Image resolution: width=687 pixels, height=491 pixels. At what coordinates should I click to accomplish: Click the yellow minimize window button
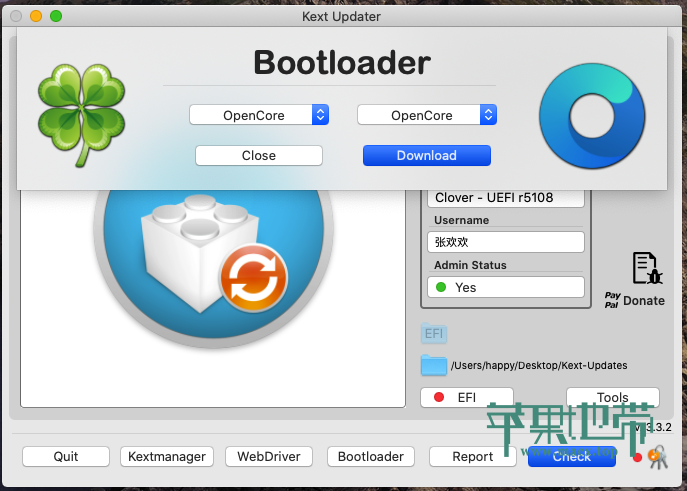coord(36,16)
